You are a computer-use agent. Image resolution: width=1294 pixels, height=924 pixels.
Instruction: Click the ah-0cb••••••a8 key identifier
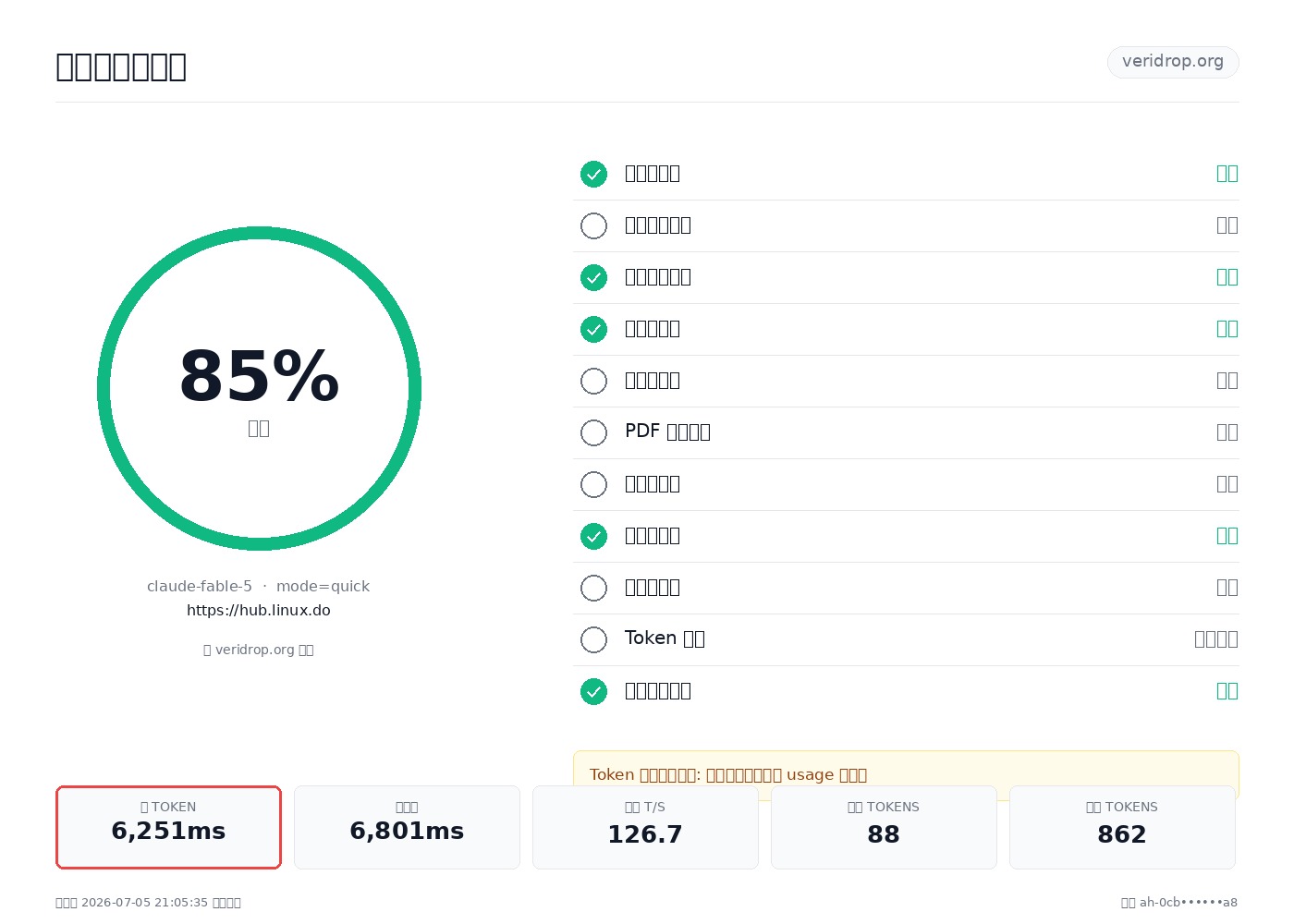(1189, 903)
